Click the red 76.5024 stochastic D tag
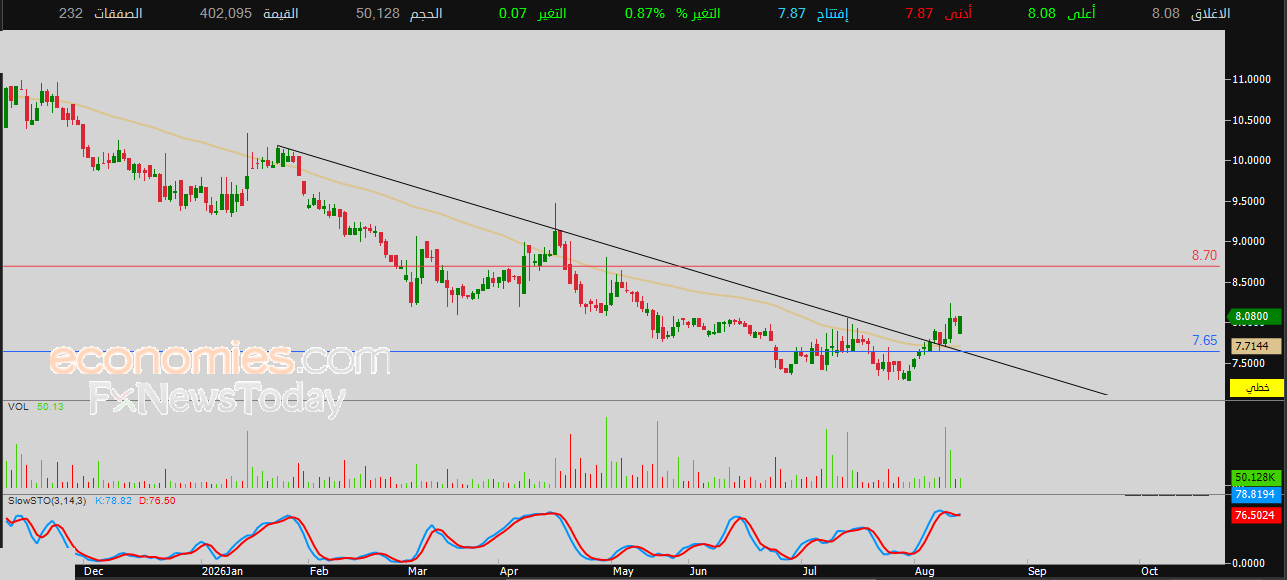 click(1257, 515)
